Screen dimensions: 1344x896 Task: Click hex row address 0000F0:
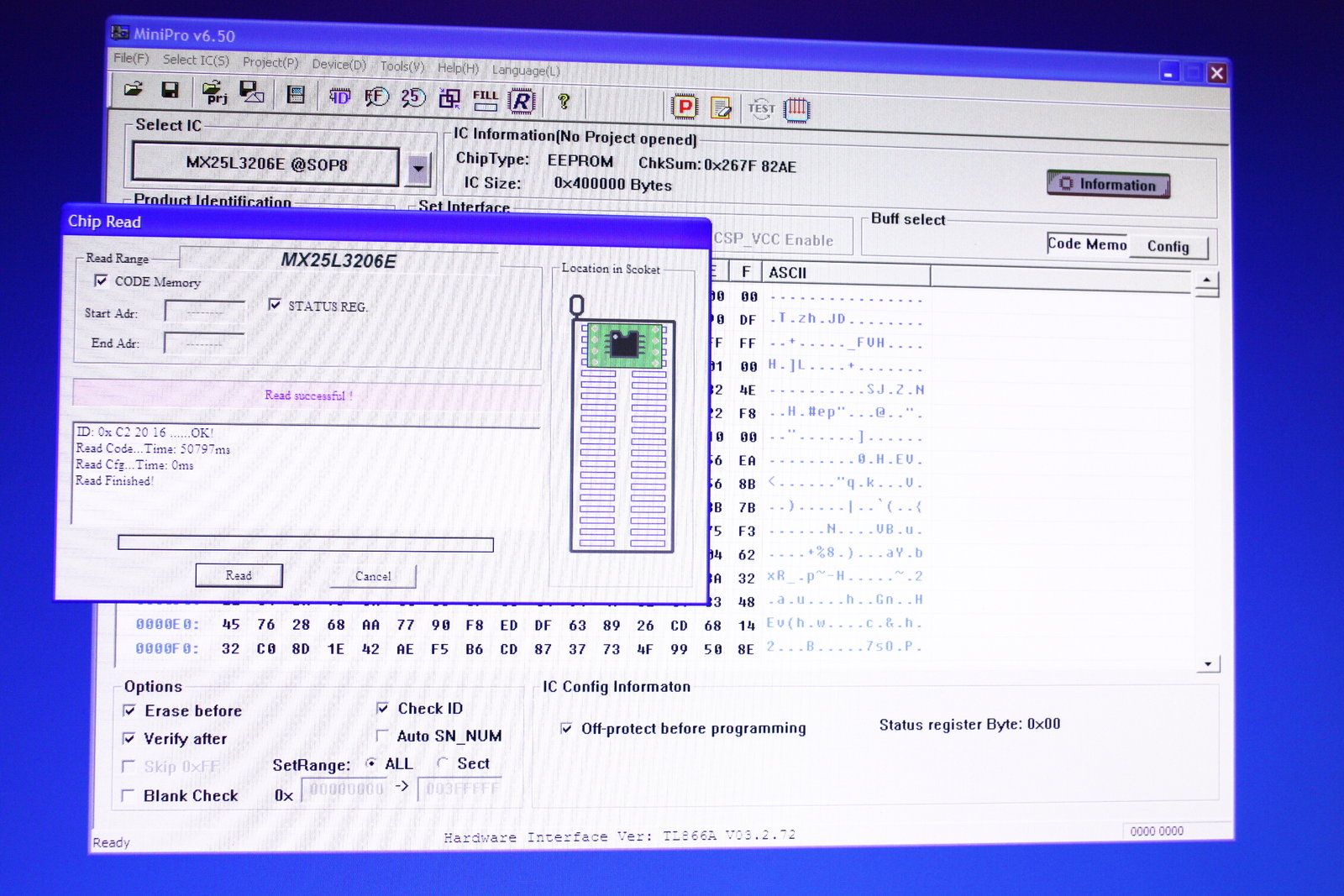click(167, 648)
